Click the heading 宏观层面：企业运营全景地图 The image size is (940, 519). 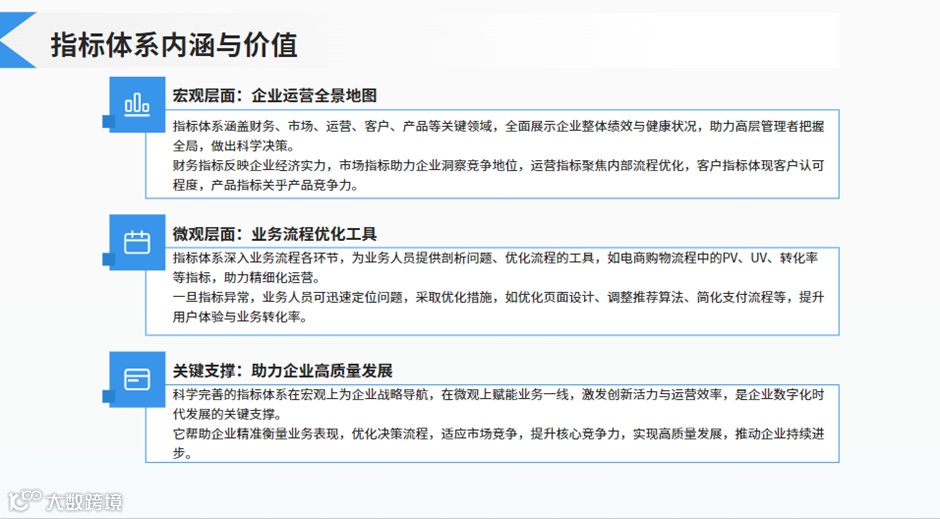(275, 96)
